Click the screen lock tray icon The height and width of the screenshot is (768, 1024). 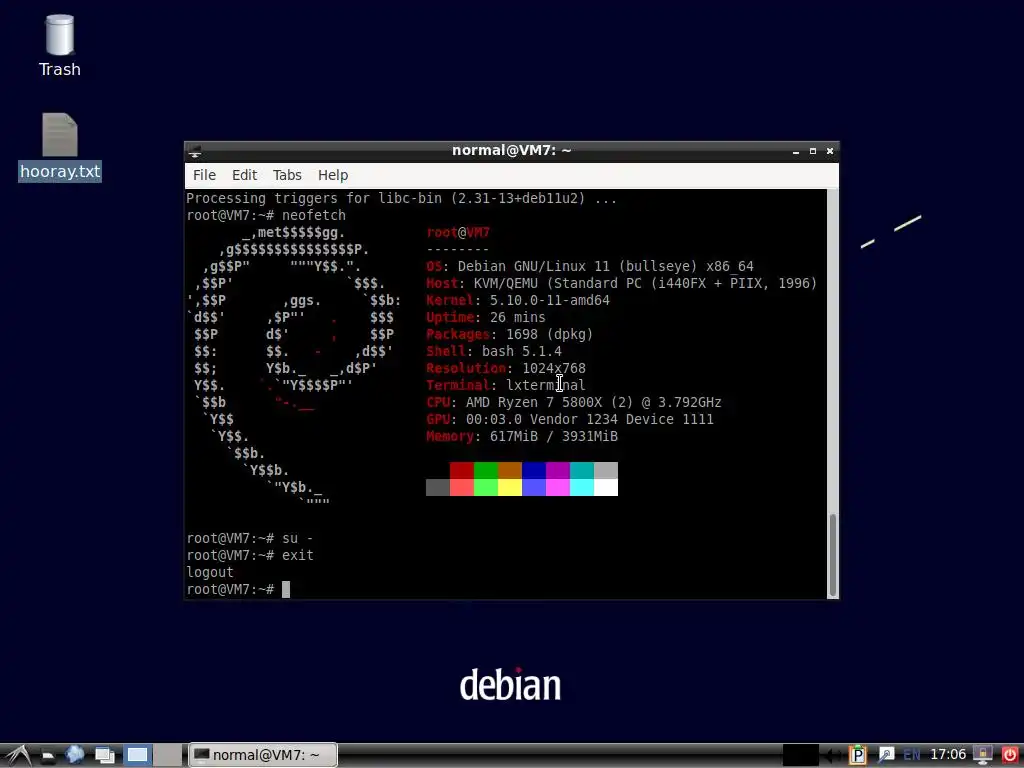tap(982, 755)
